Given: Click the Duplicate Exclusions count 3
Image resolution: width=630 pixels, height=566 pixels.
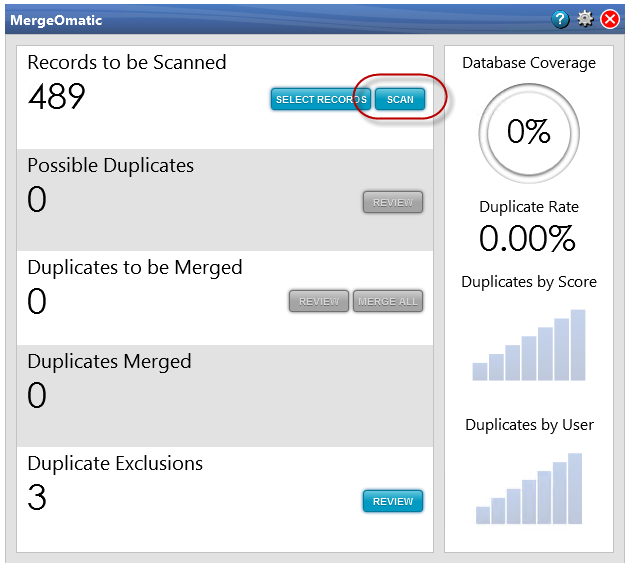Looking at the screenshot, I should click(37, 497).
